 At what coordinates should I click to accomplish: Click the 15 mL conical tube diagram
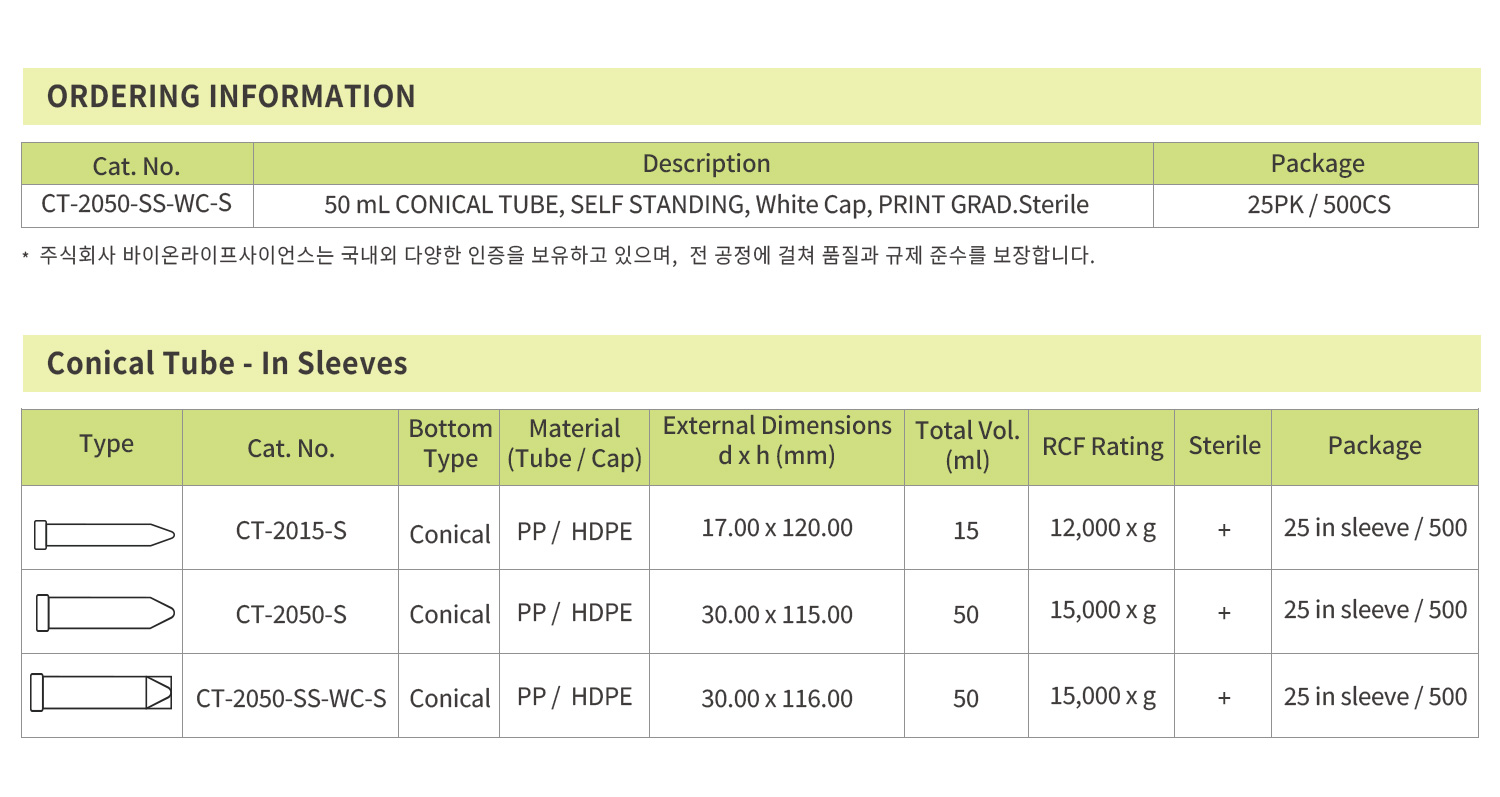pos(104,534)
